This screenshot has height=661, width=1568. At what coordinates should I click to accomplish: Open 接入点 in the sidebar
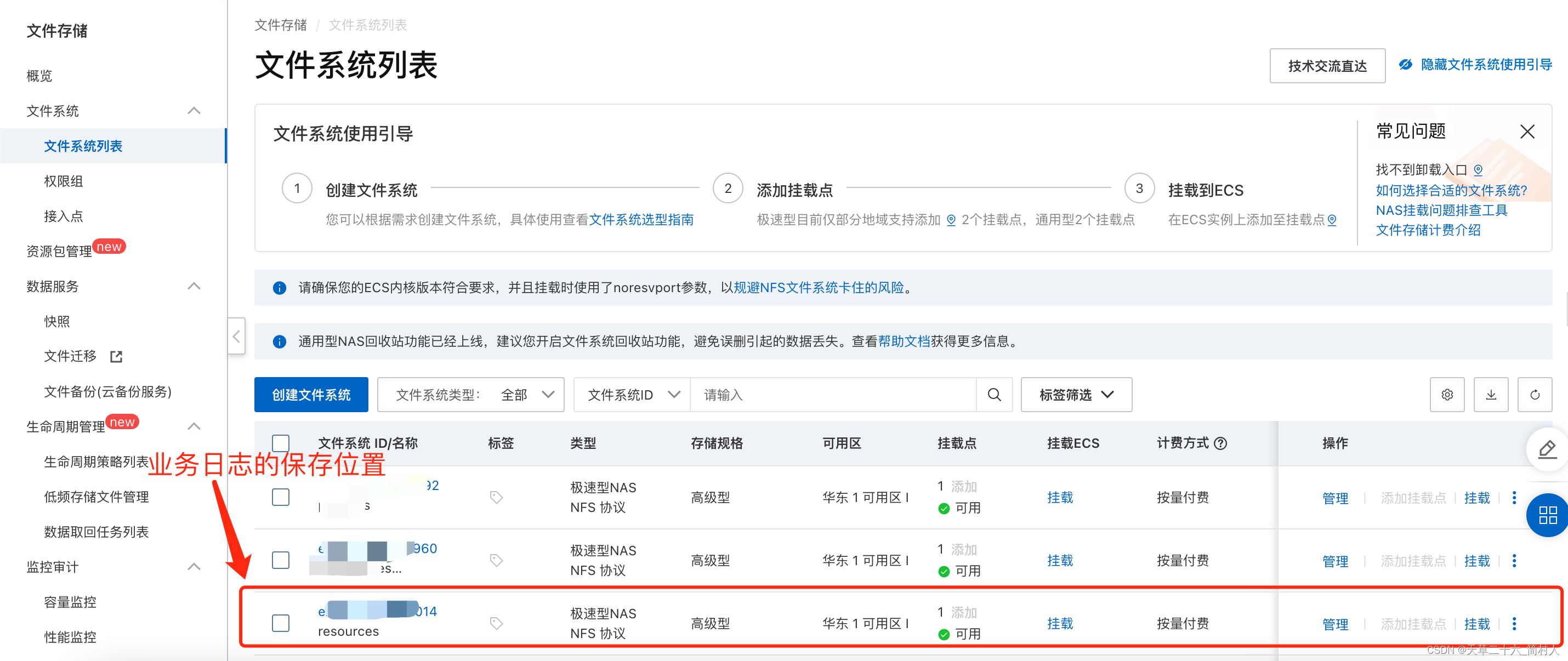(x=63, y=216)
